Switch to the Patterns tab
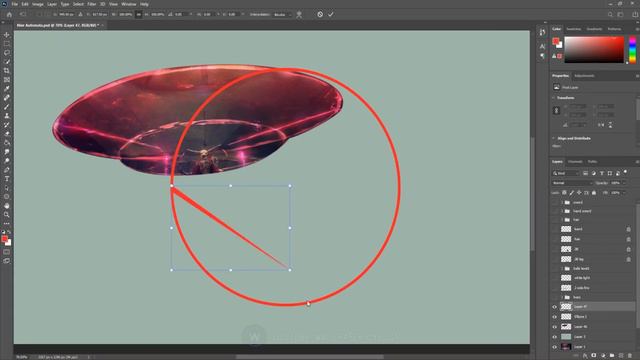Image resolution: width=640 pixels, height=360 pixels. [x=614, y=29]
